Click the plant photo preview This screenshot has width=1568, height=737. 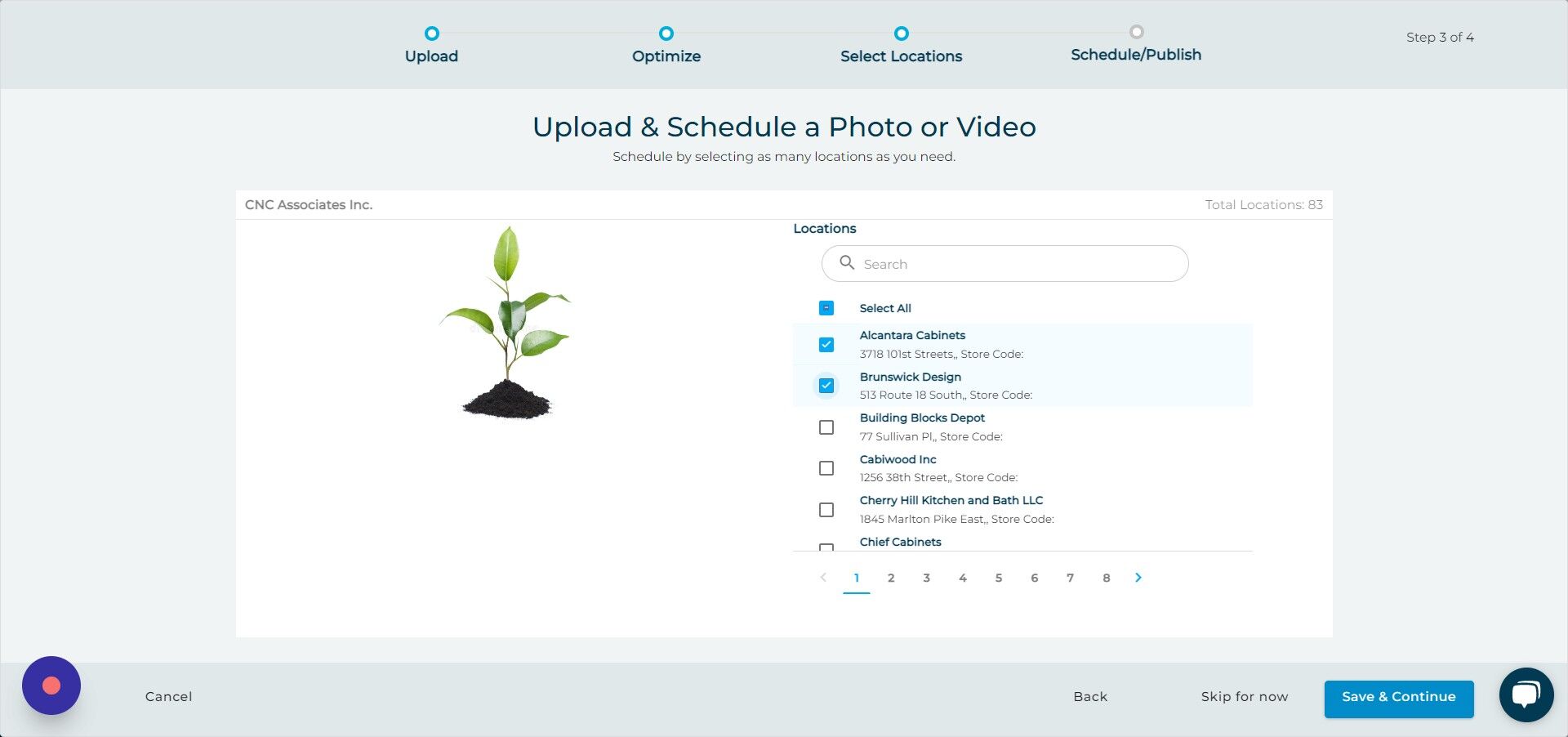pos(506,323)
